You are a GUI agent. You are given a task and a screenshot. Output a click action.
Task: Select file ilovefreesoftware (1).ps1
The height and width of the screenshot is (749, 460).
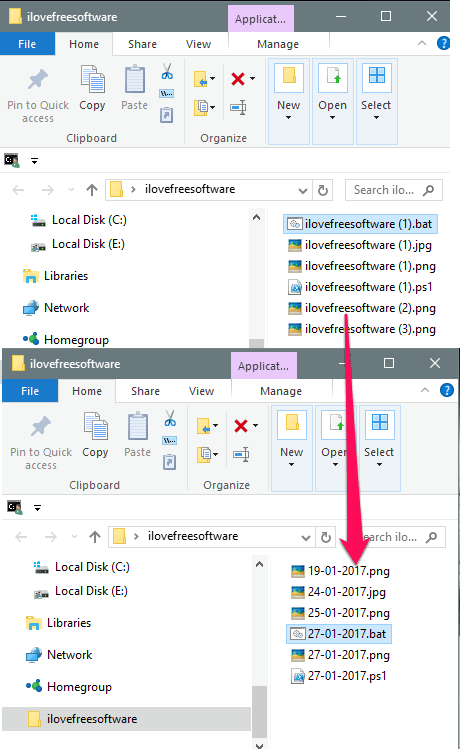(360, 287)
